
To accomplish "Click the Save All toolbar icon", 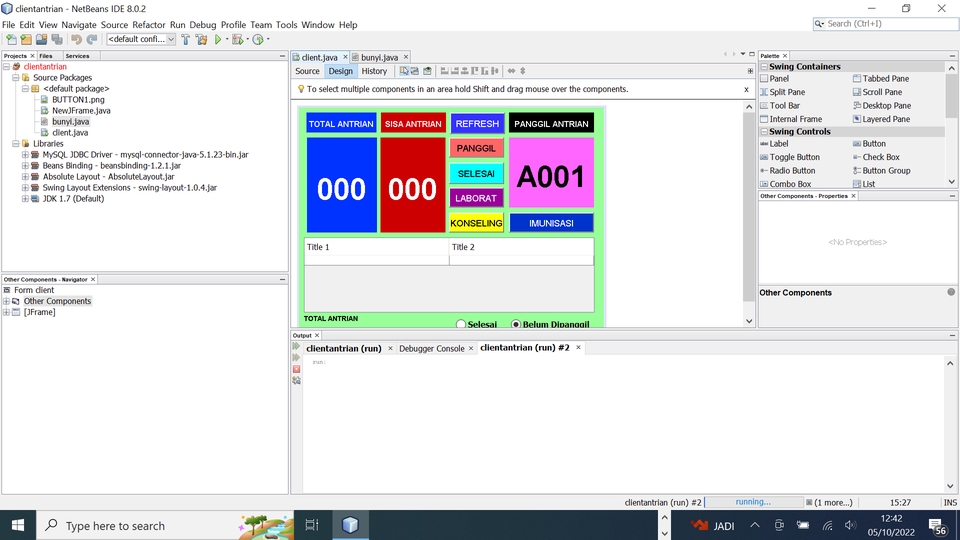I will [x=57, y=39].
